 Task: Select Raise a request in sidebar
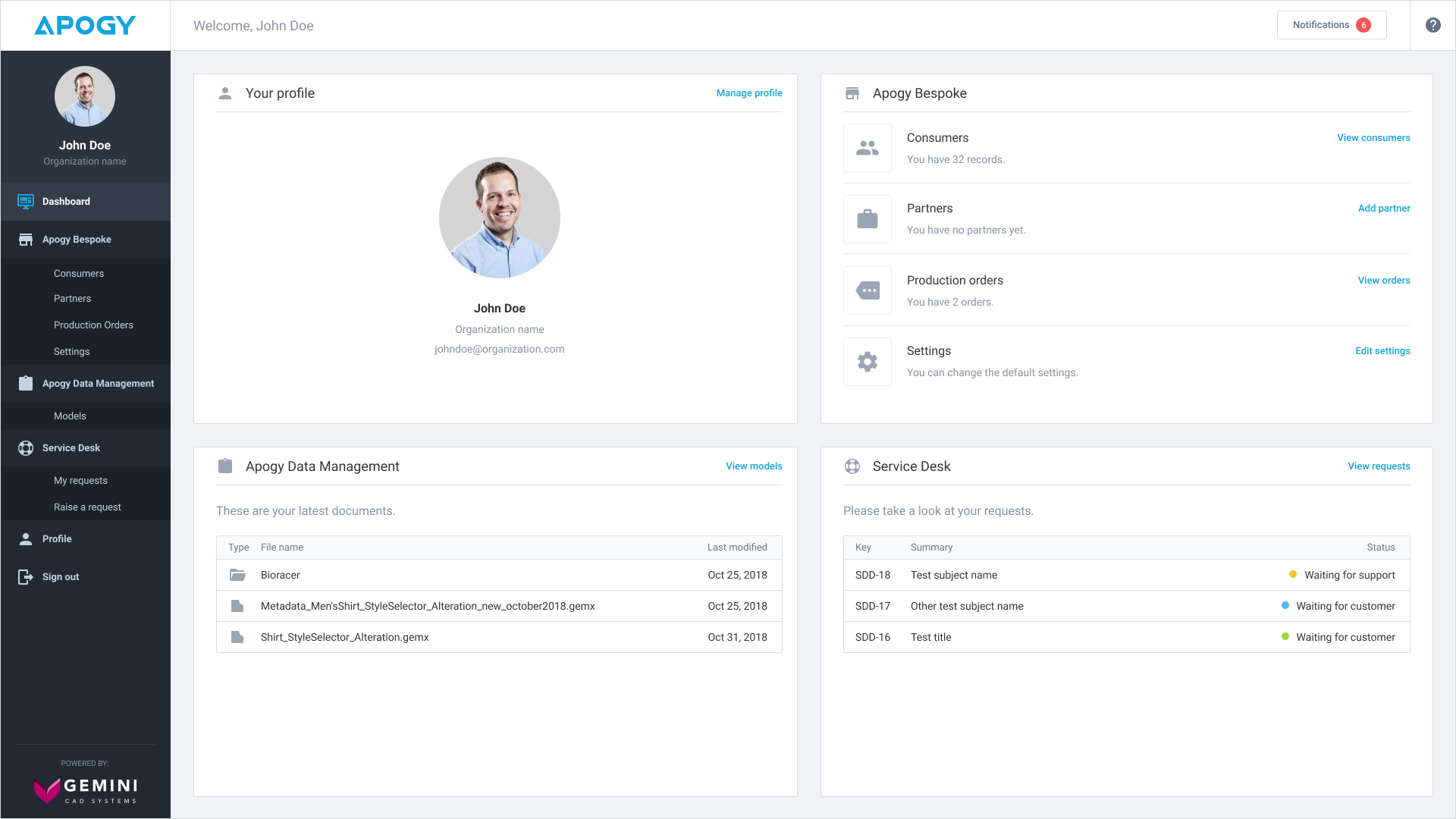87,507
